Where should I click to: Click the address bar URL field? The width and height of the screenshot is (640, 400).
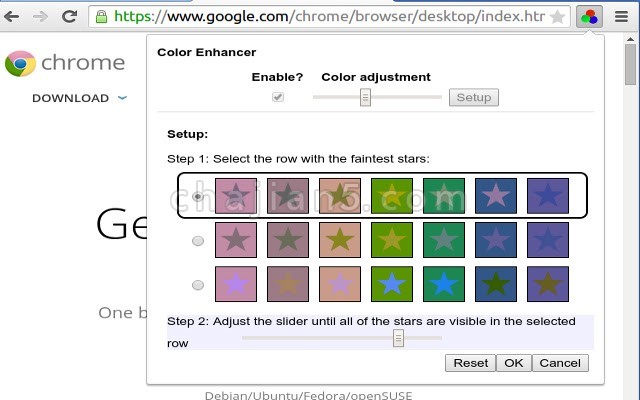click(x=329, y=17)
